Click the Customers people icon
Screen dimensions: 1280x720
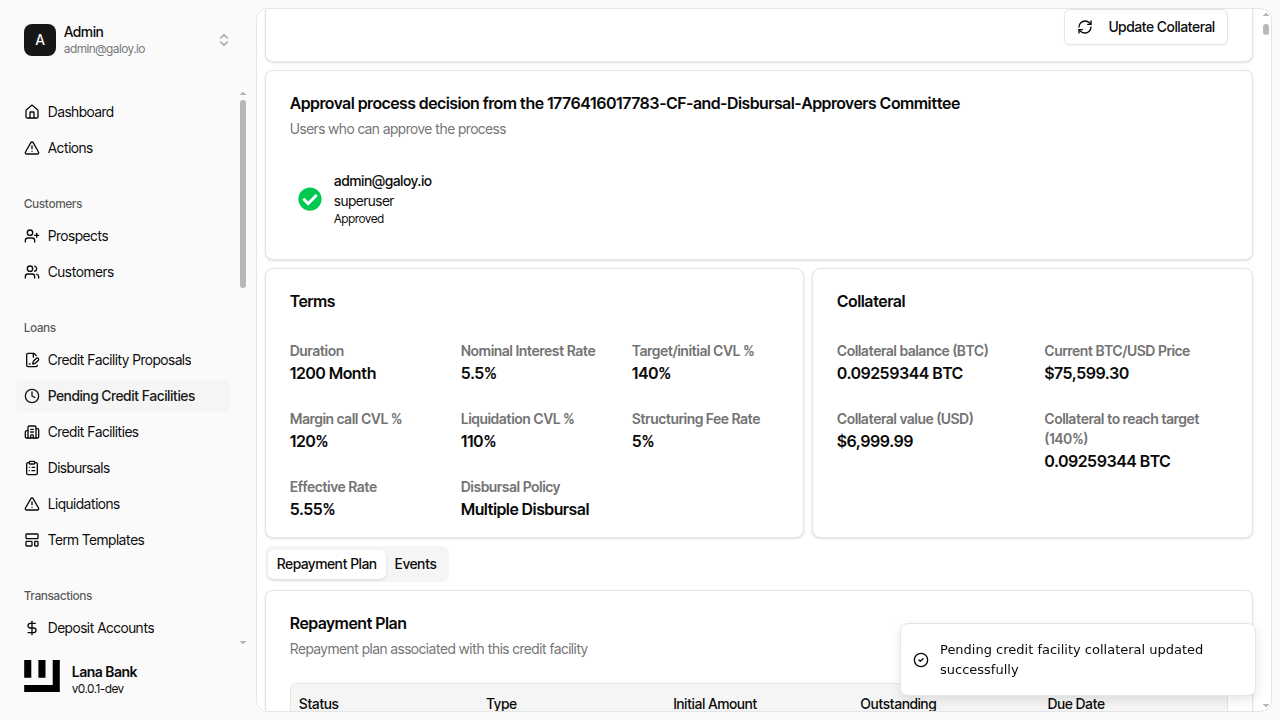point(32,272)
